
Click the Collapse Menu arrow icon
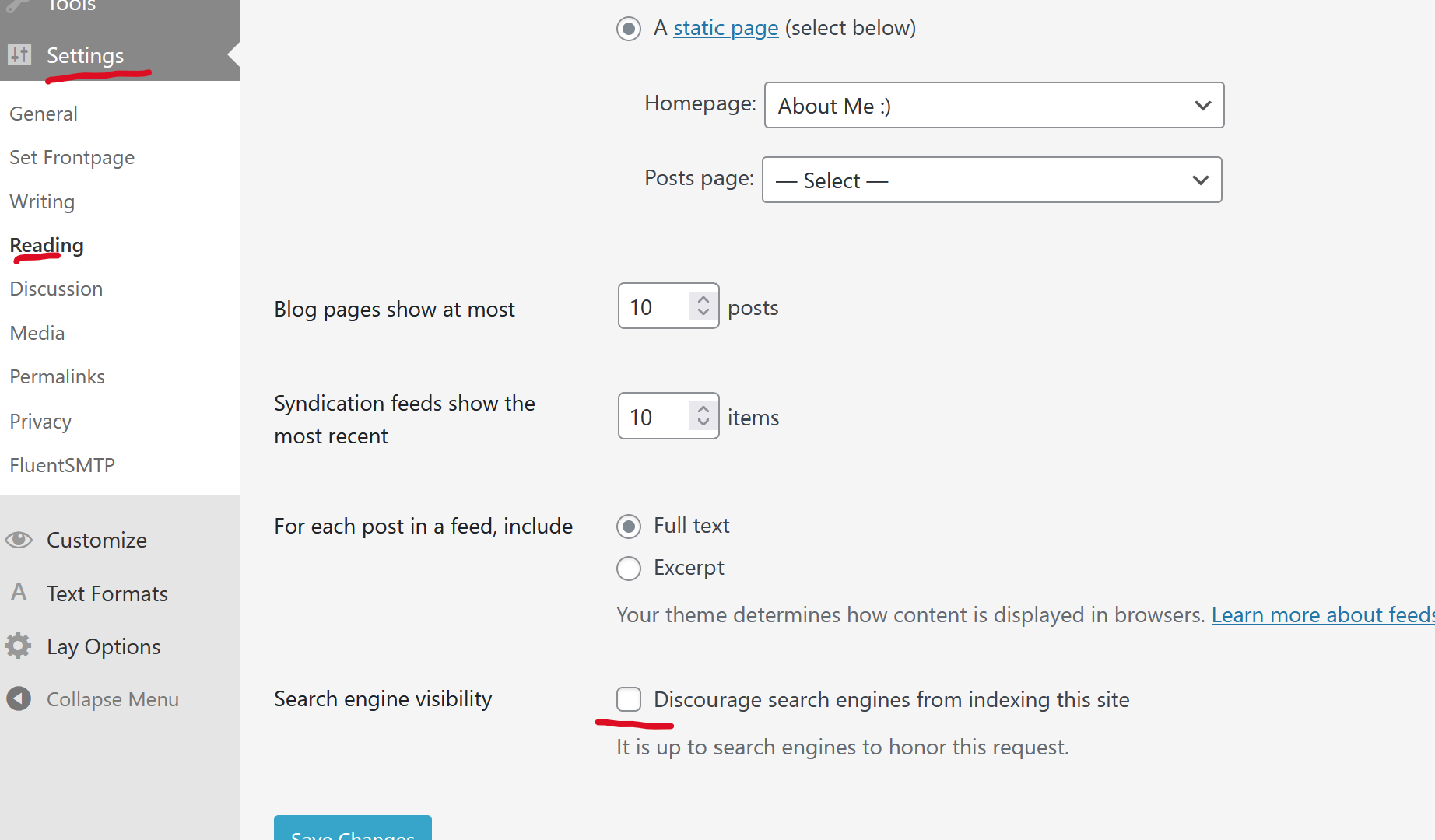(x=19, y=699)
